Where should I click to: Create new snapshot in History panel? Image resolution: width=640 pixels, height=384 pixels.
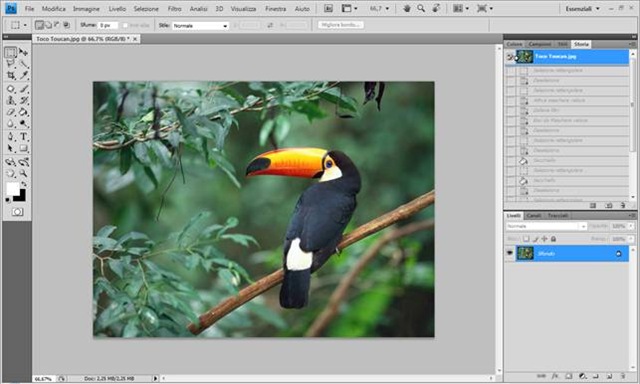[x=608, y=205]
